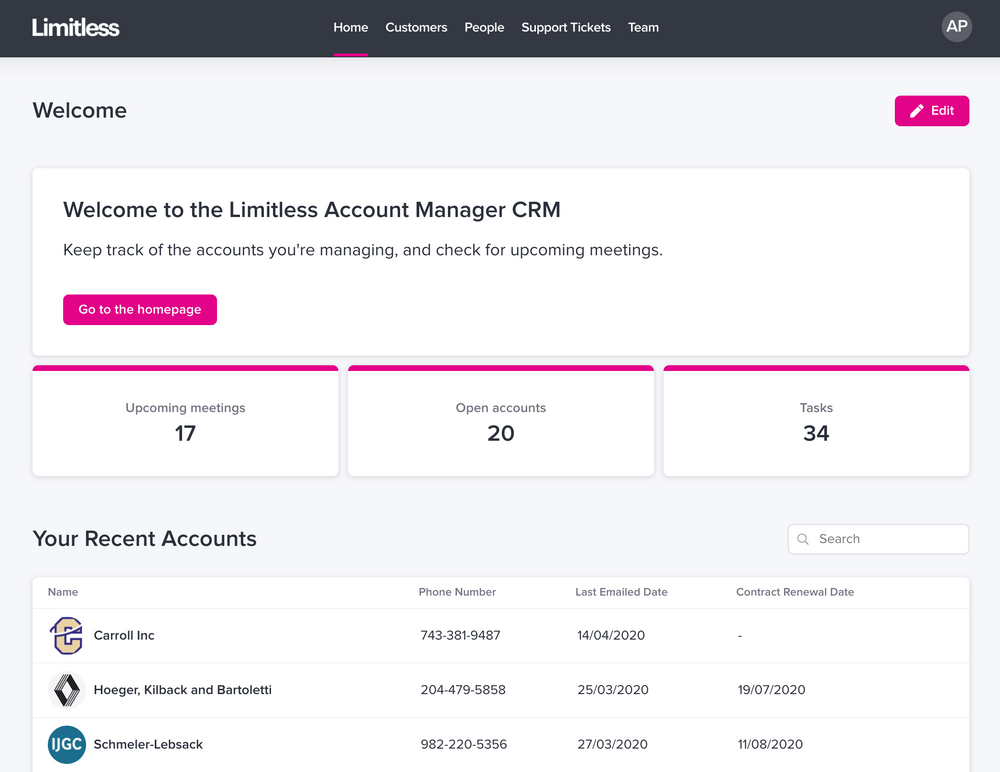Switch to the Customers tab
The height and width of the screenshot is (772, 1000).
(x=416, y=27)
